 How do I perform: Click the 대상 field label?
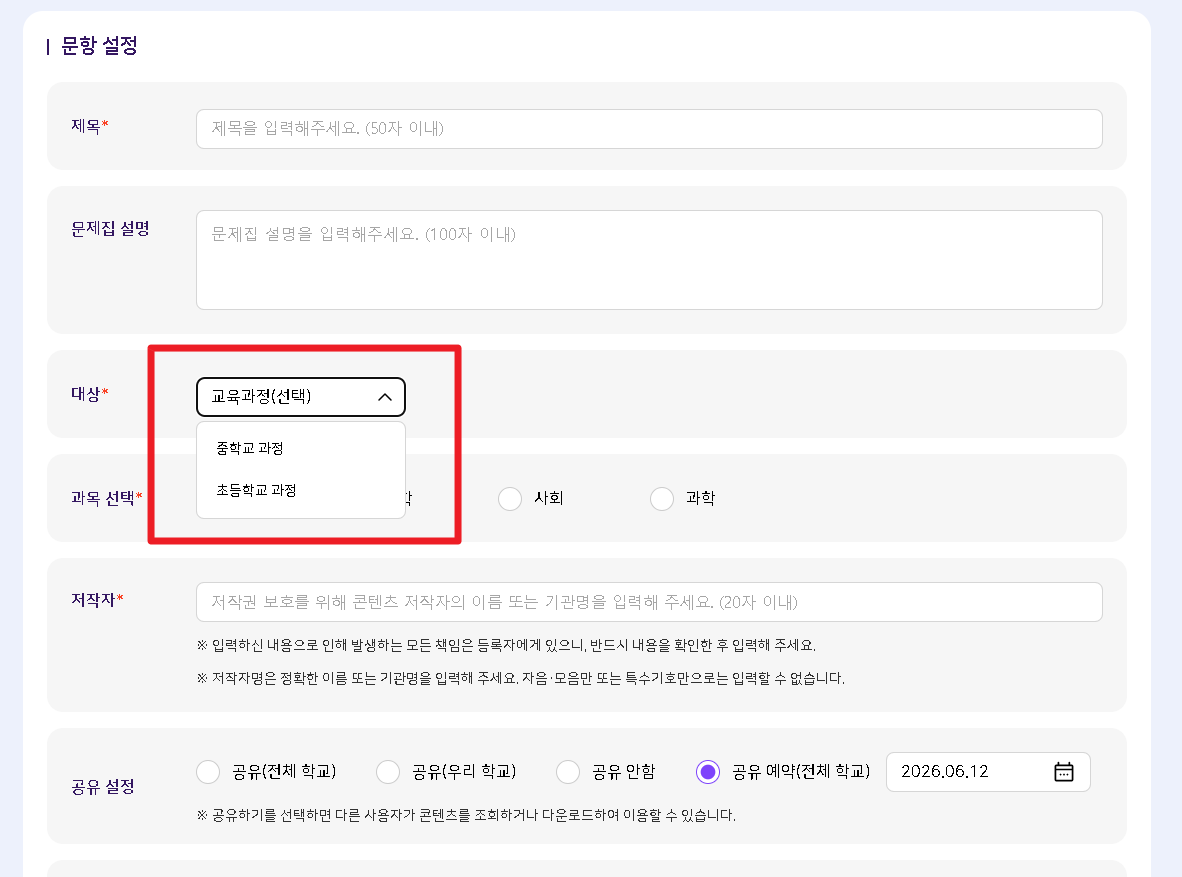90,394
